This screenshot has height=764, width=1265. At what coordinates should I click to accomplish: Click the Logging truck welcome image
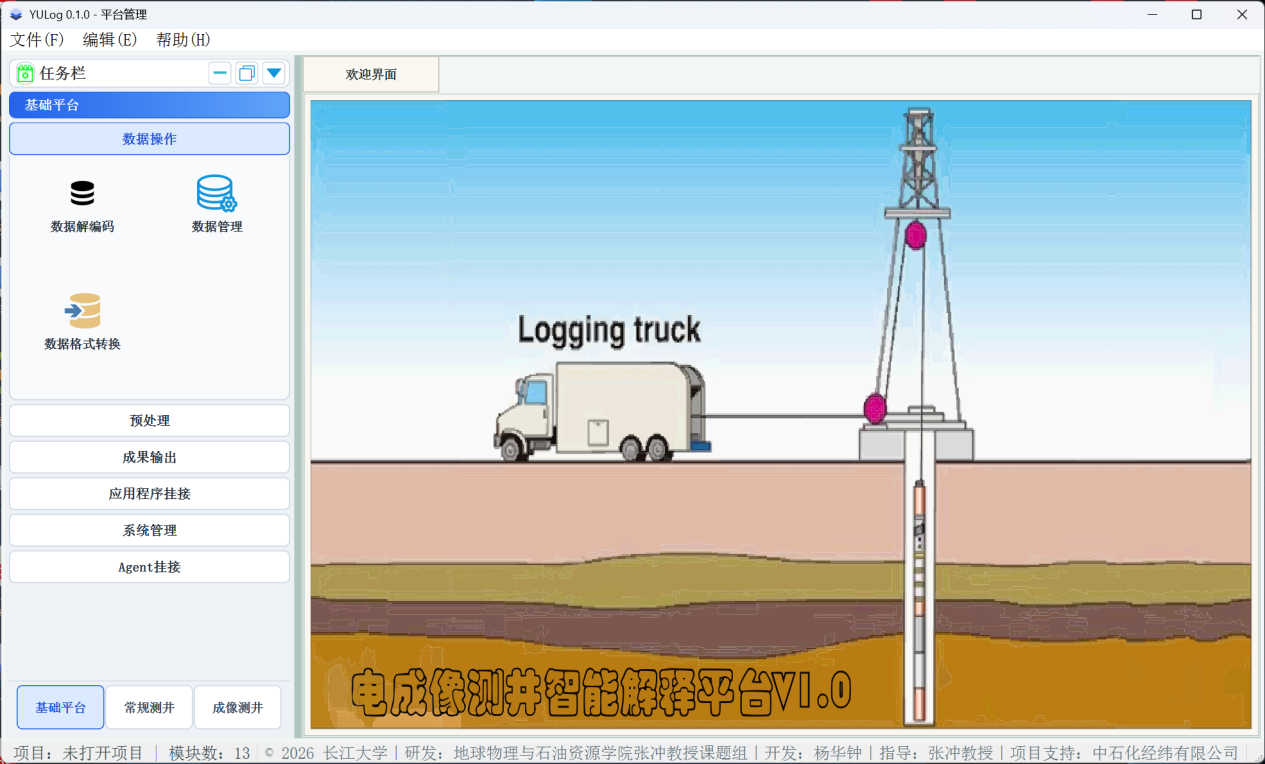[781, 415]
